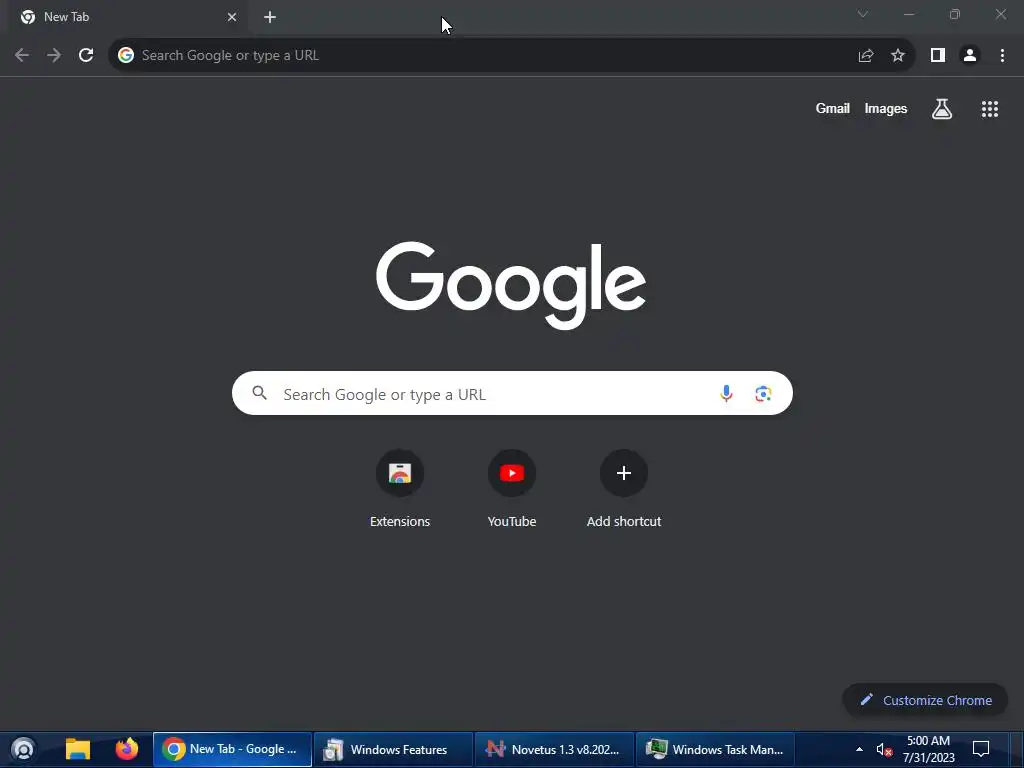Open Search Labs flask icon
Screen dimensions: 1024x768
coord(942,109)
